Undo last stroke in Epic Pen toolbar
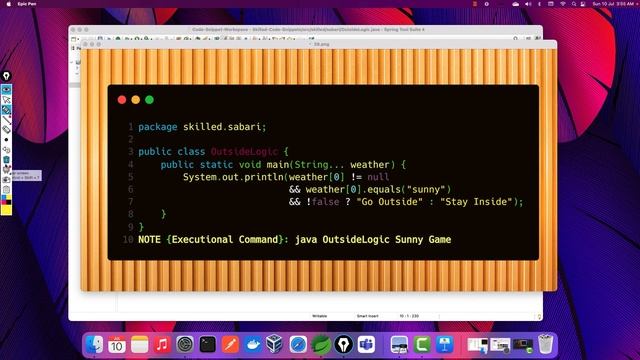Viewport: 640px width, 360px height. [x=6, y=150]
